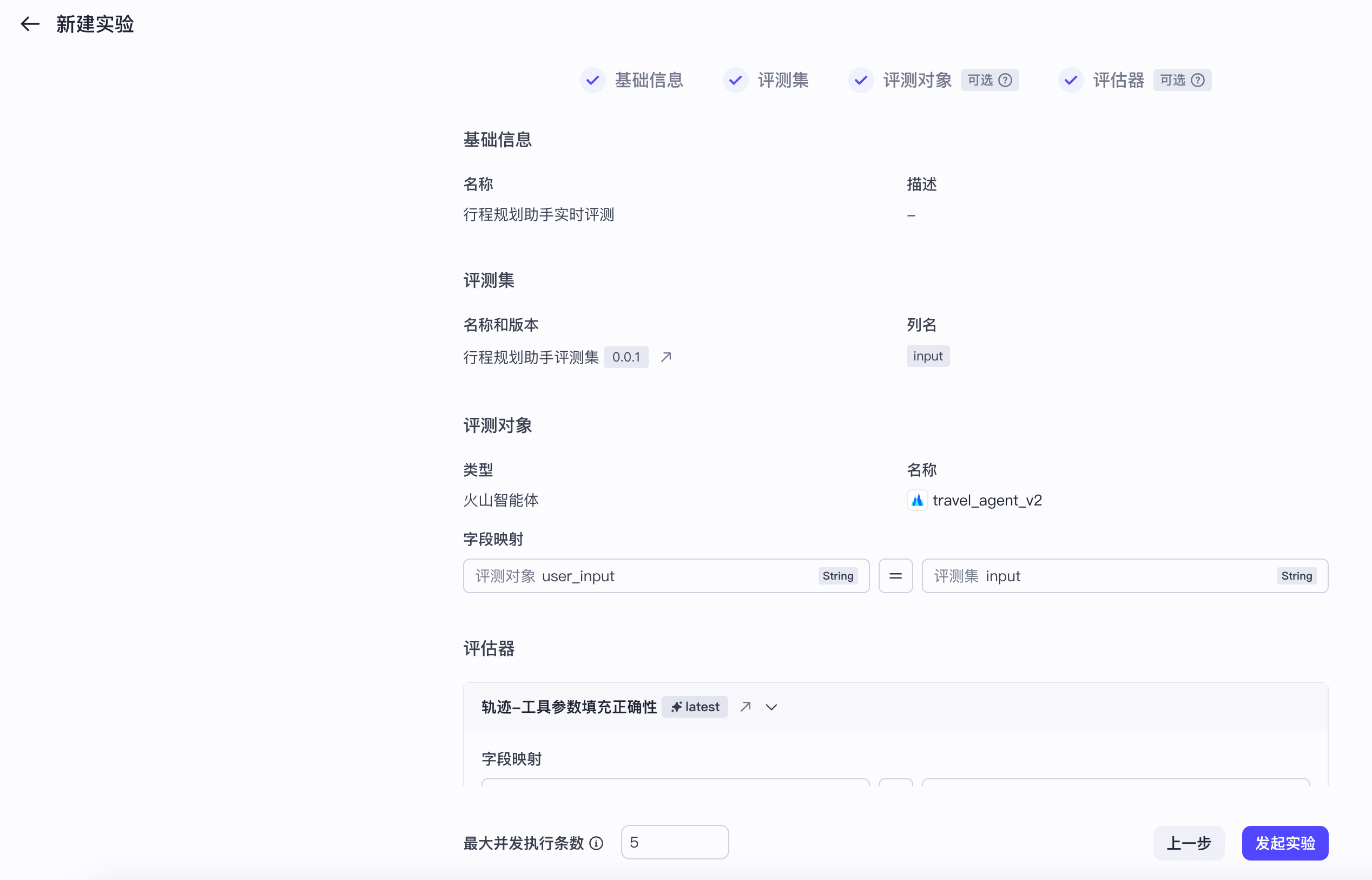1372x880 pixels.
Task: Click the 名称和版本 label
Action: tap(500, 325)
